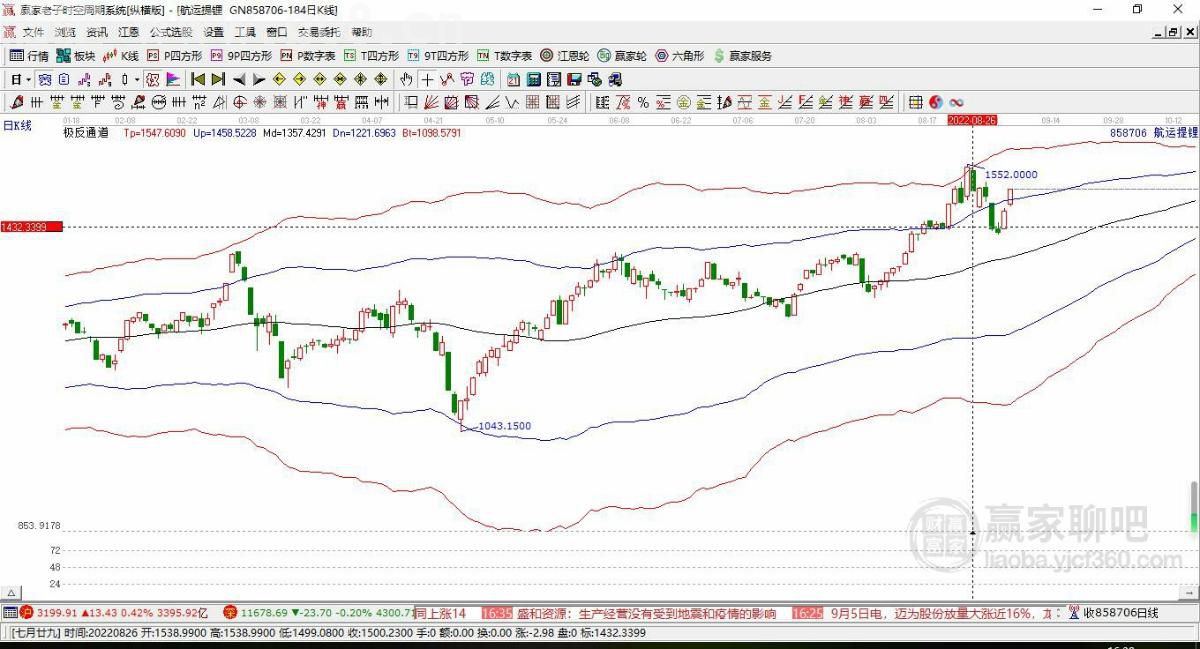Image resolution: width=1200 pixels, height=649 pixels.
Task: Open the calendar 21 icon
Action: point(513,79)
